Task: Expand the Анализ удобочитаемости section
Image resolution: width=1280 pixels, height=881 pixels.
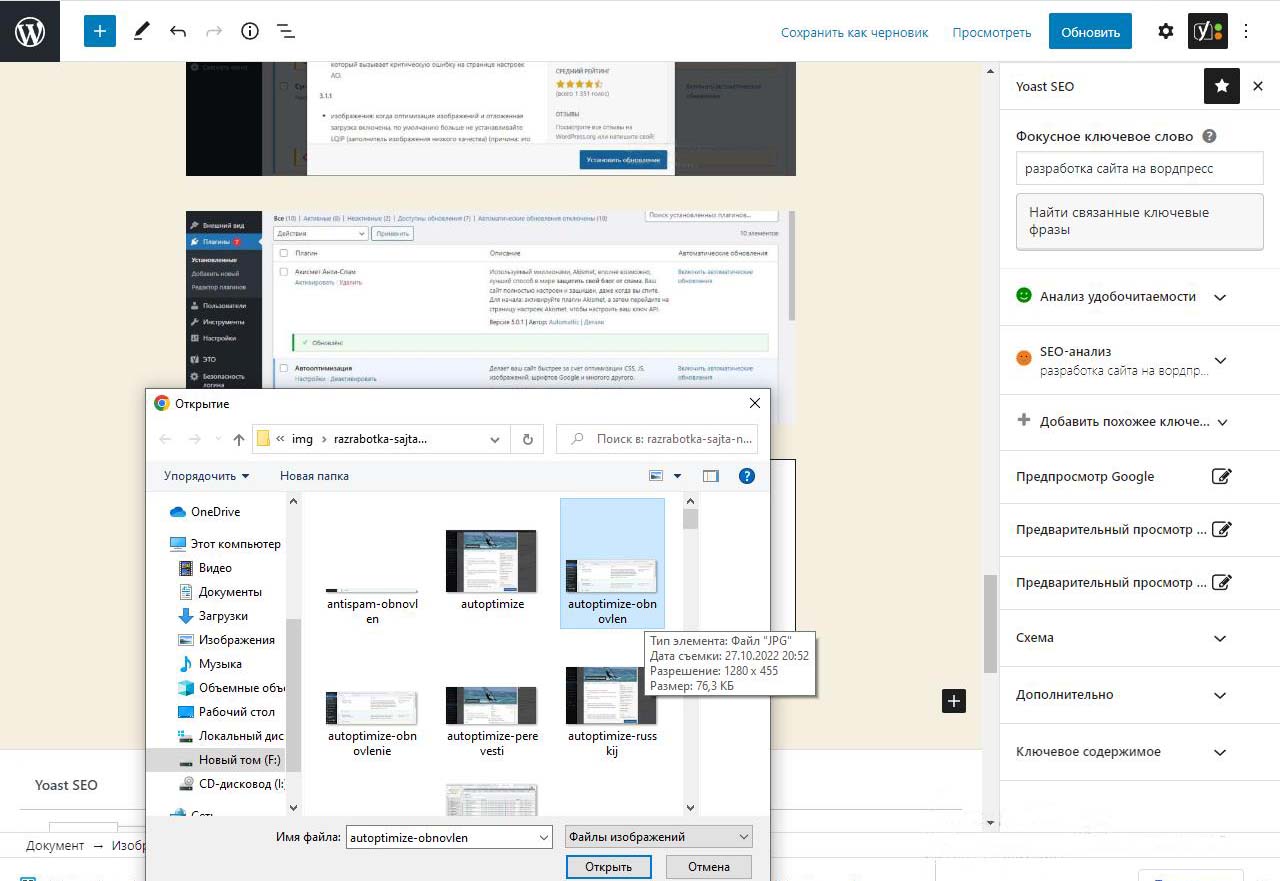Action: point(1220,297)
